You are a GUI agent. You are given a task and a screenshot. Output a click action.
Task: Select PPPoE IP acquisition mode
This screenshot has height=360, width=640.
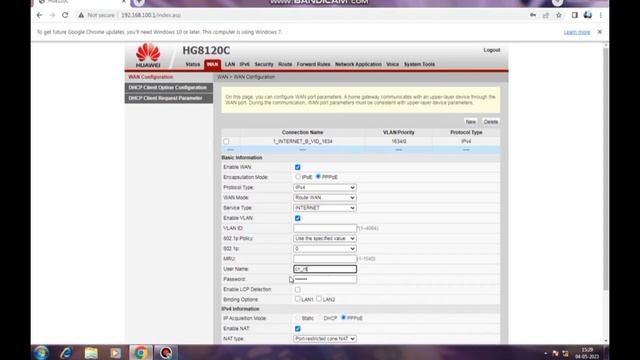[x=343, y=318]
